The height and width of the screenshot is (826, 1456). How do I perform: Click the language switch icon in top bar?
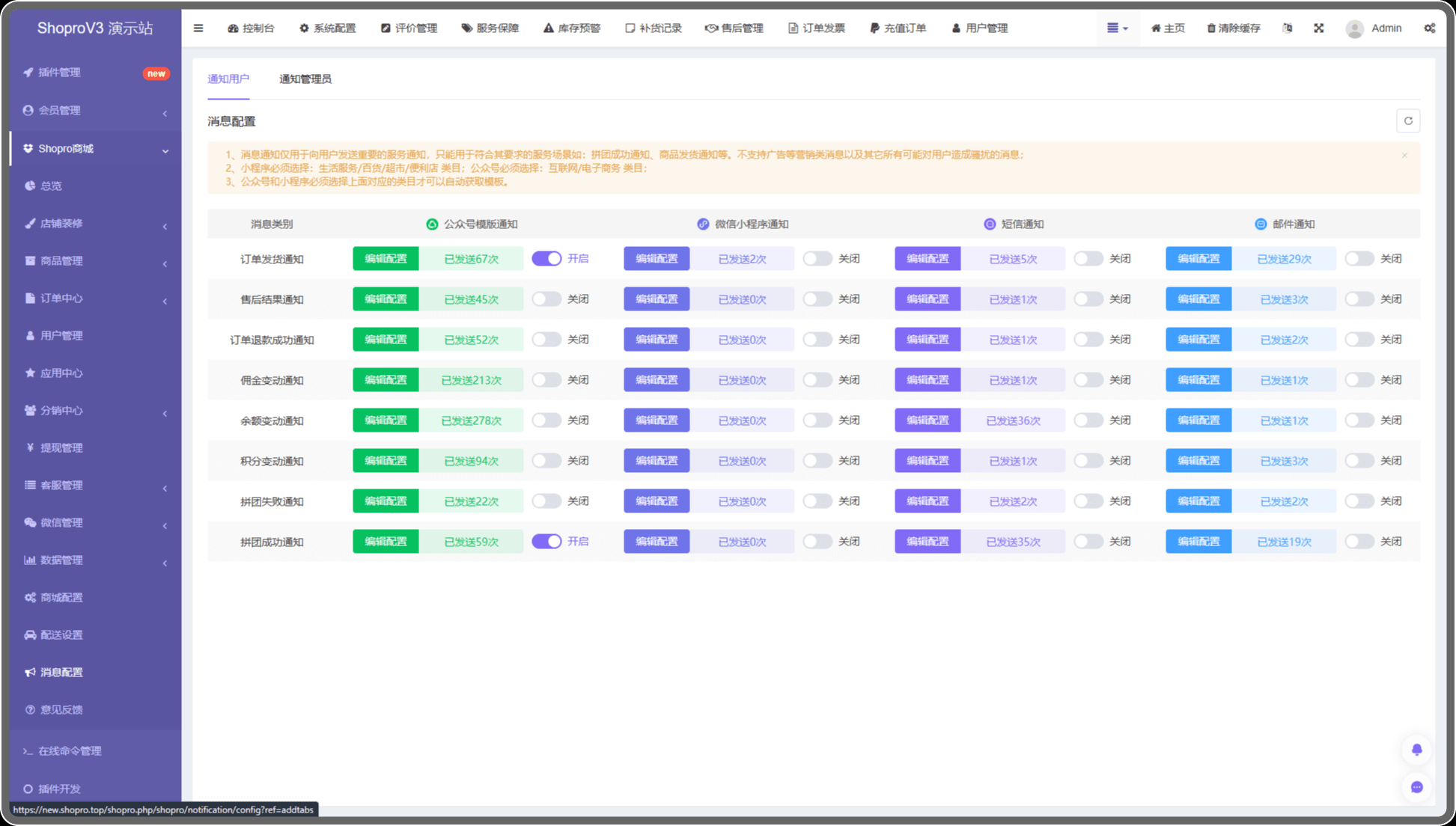[1288, 28]
